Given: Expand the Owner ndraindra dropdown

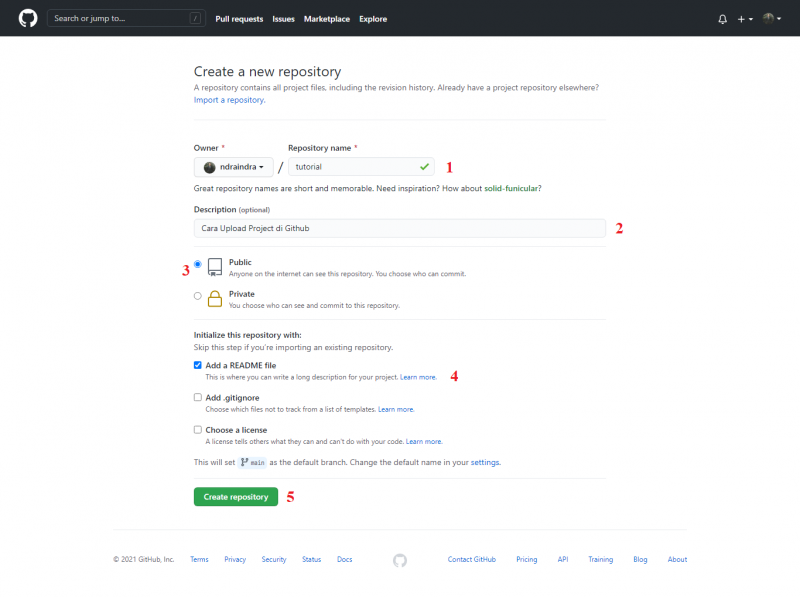Looking at the screenshot, I should pos(234,167).
